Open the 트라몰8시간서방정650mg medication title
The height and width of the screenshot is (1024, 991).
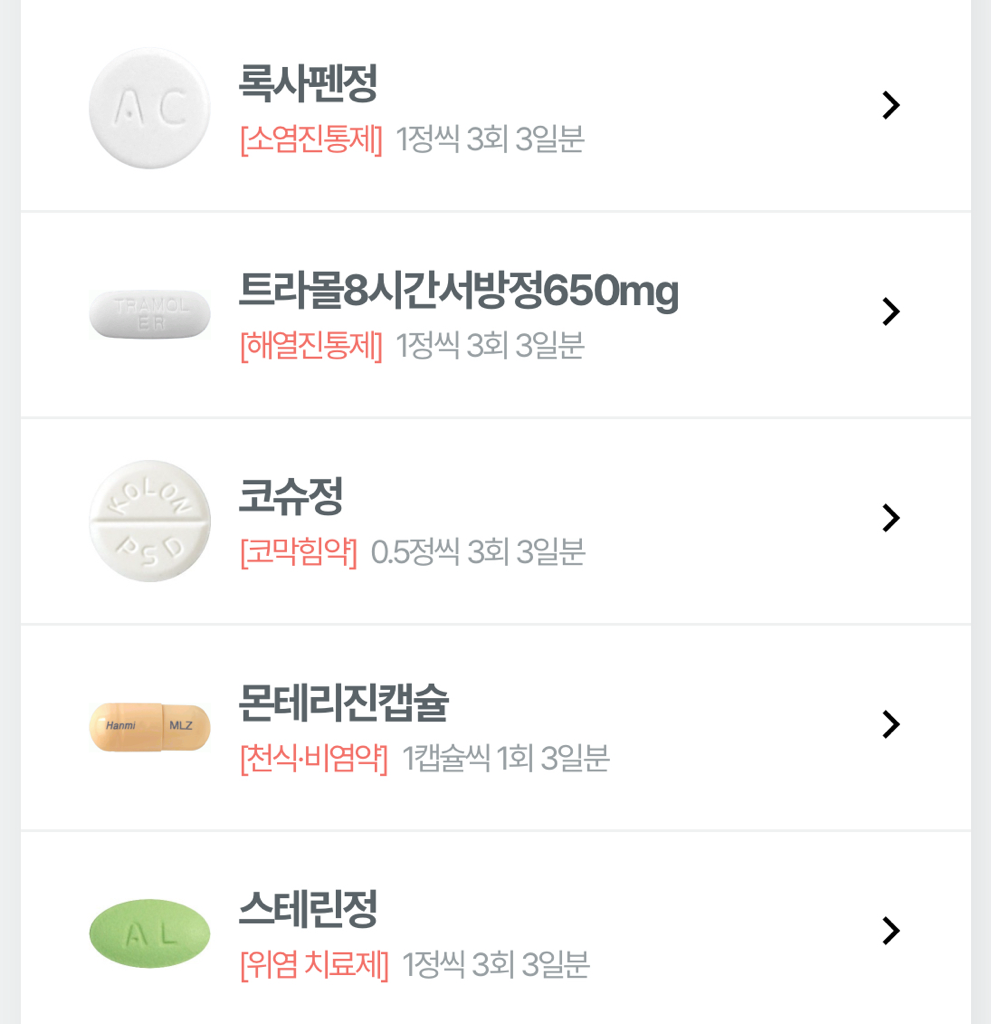click(458, 291)
